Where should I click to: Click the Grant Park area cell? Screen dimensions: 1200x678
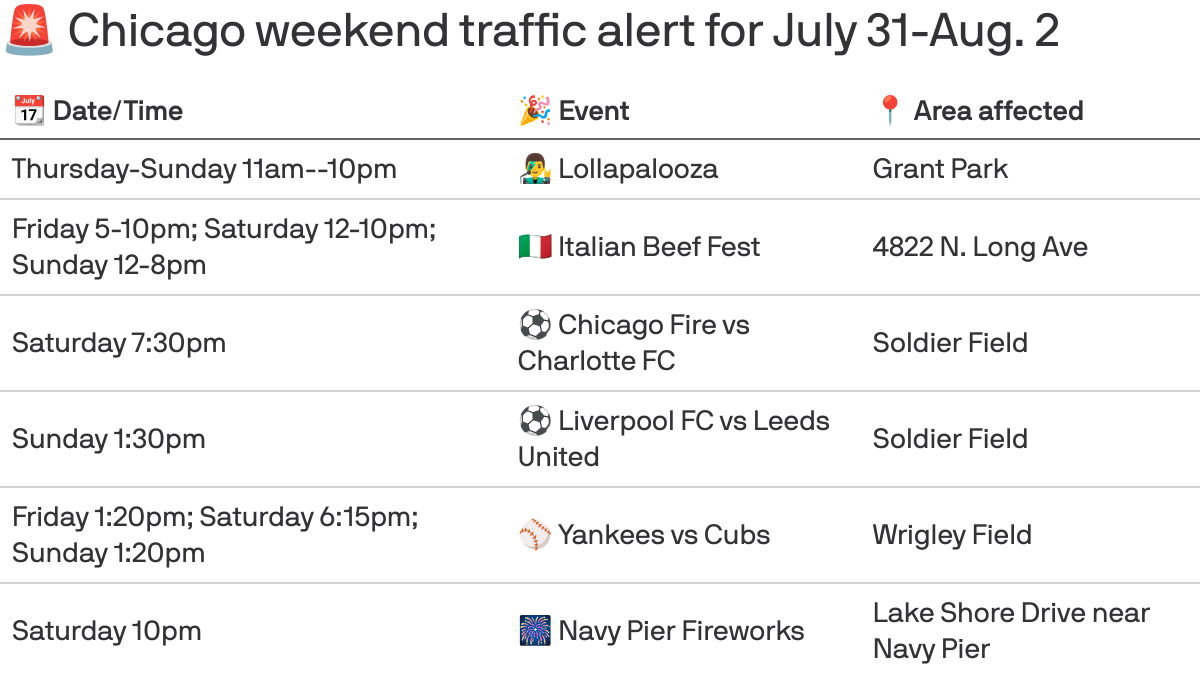click(940, 168)
